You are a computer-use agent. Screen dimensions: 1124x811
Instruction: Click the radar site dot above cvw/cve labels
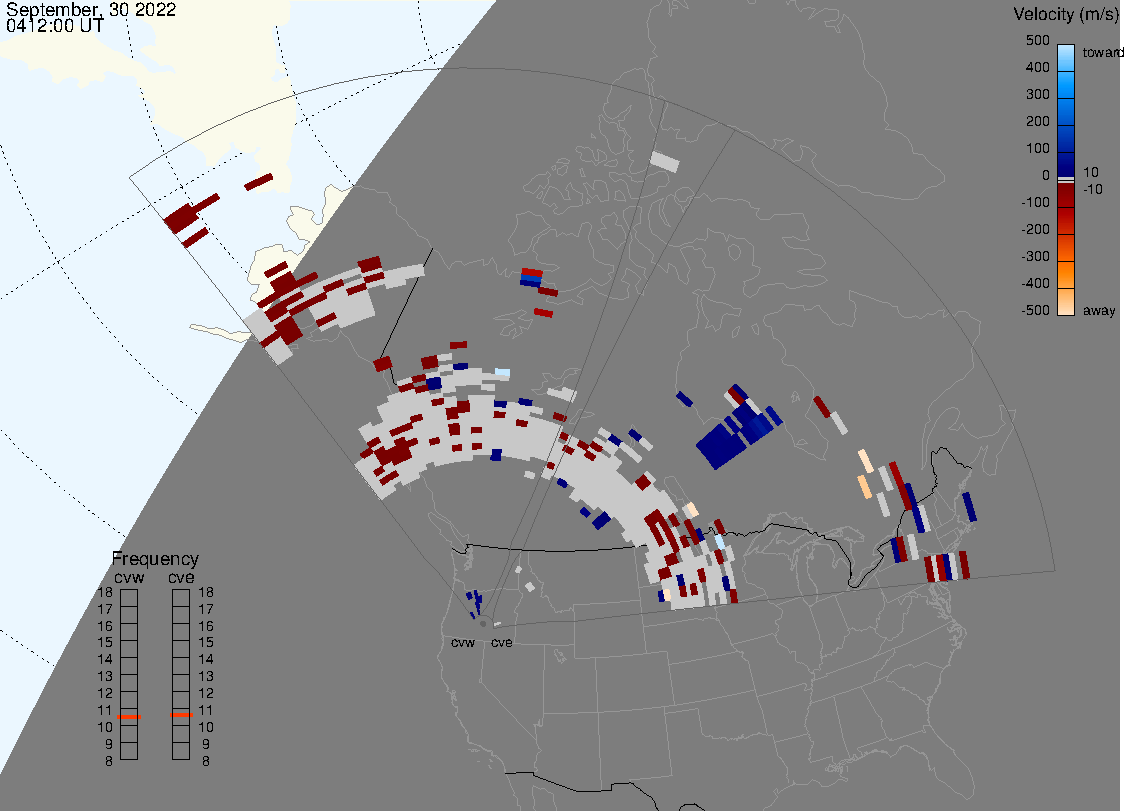coord(483,624)
